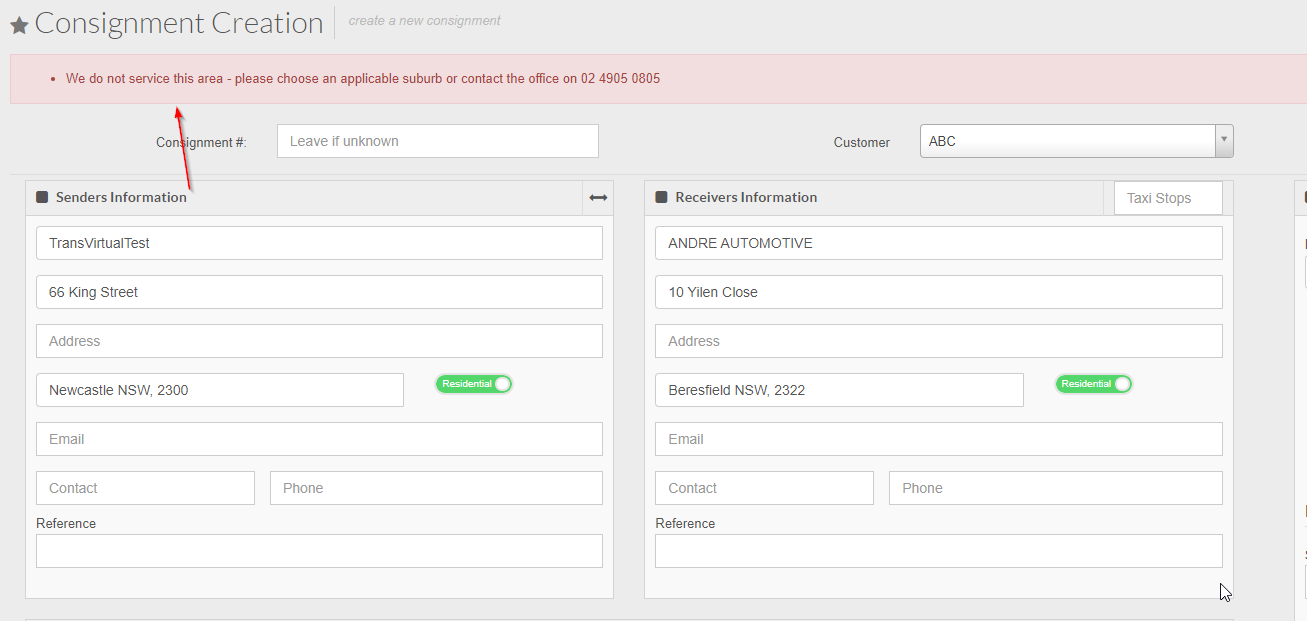Click the receiver Phone field
This screenshot has height=621, width=1307.
click(1056, 488)
